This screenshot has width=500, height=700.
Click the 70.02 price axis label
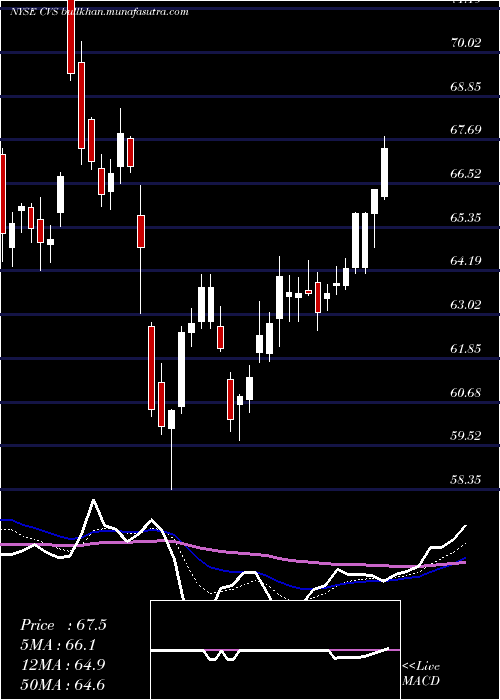point(466,43)
